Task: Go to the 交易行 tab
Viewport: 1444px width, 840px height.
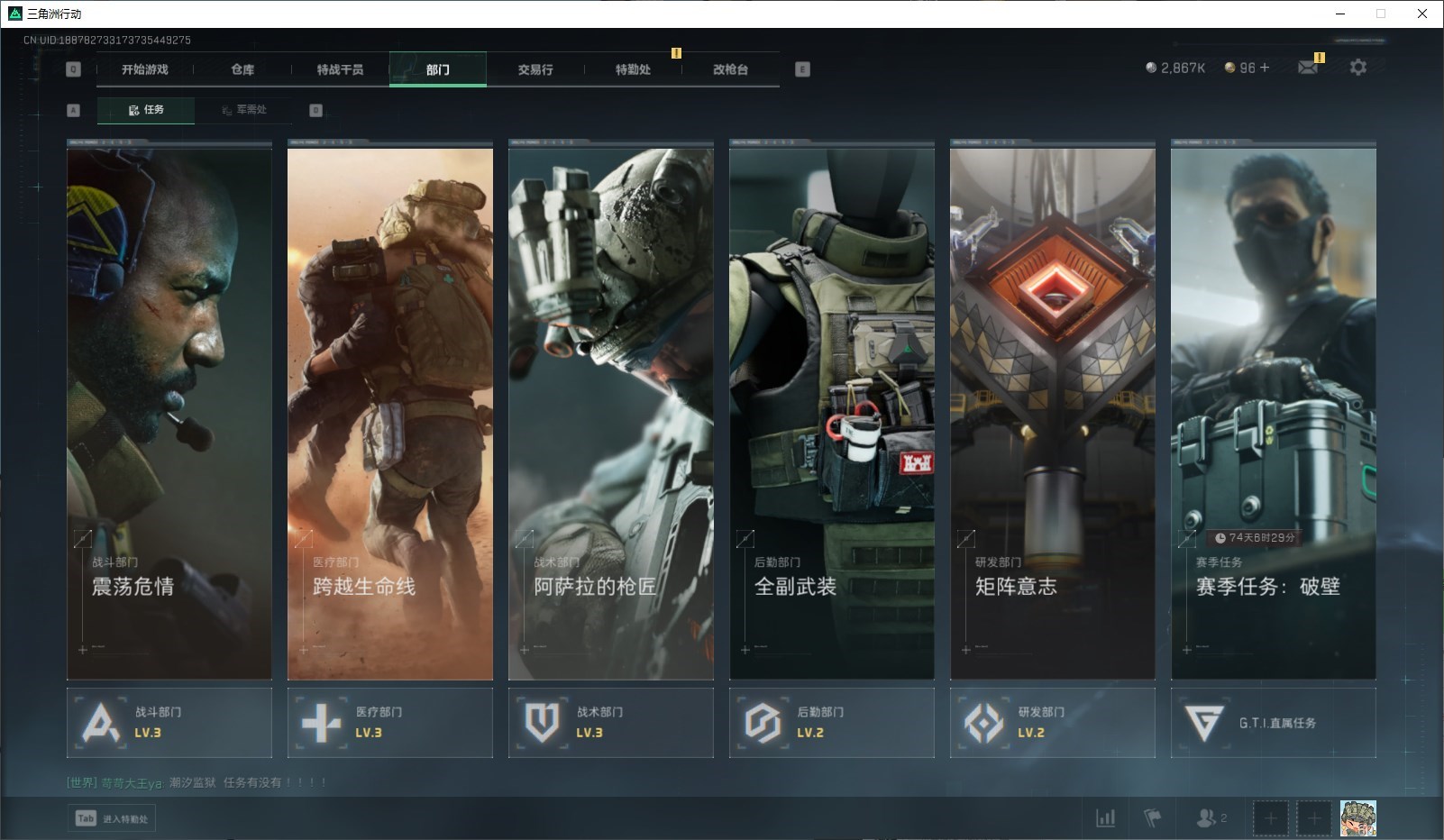Action: (535, 69)
